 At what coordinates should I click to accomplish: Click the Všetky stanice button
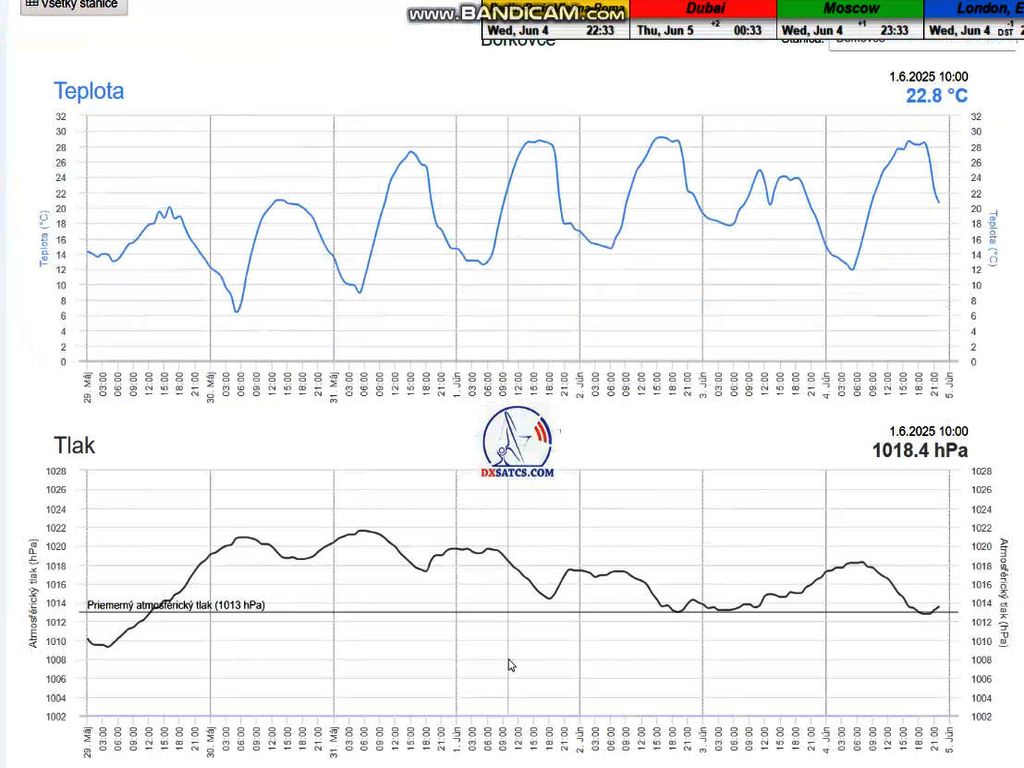[x=68, y=5]
